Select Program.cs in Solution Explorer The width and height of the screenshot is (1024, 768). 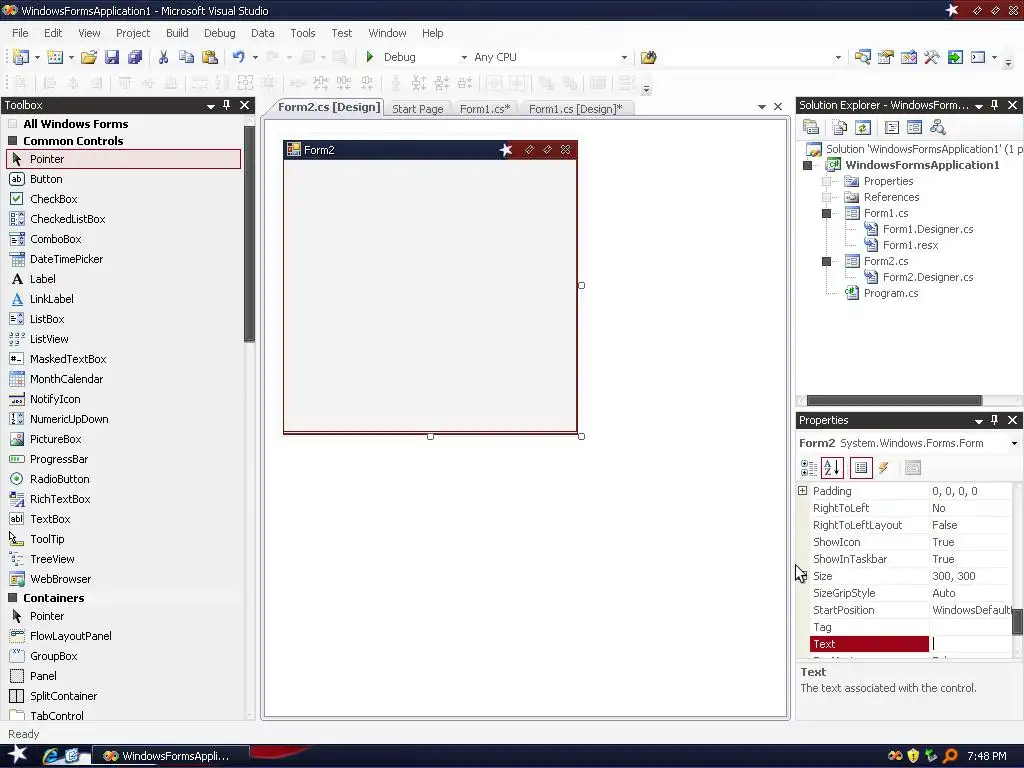891,293
